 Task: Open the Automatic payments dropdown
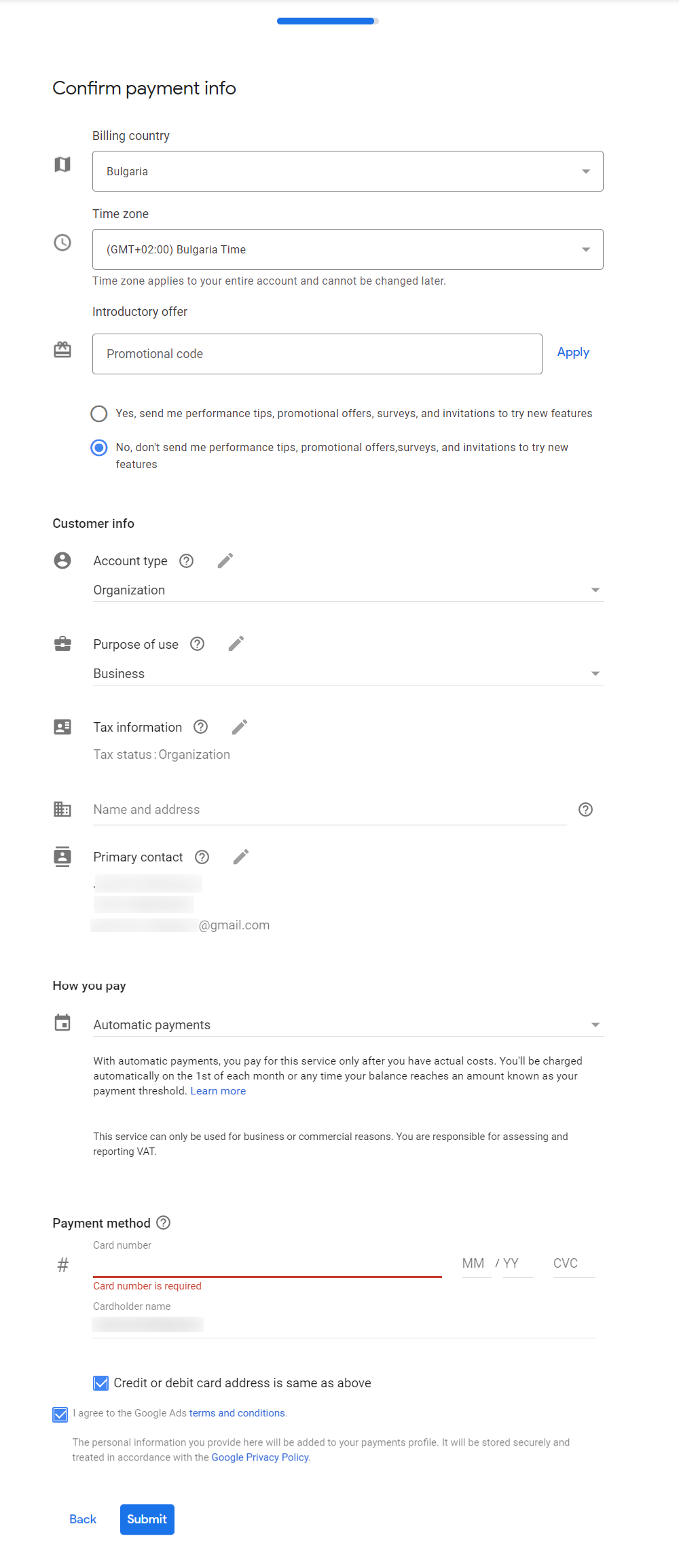click(348, 1024)
